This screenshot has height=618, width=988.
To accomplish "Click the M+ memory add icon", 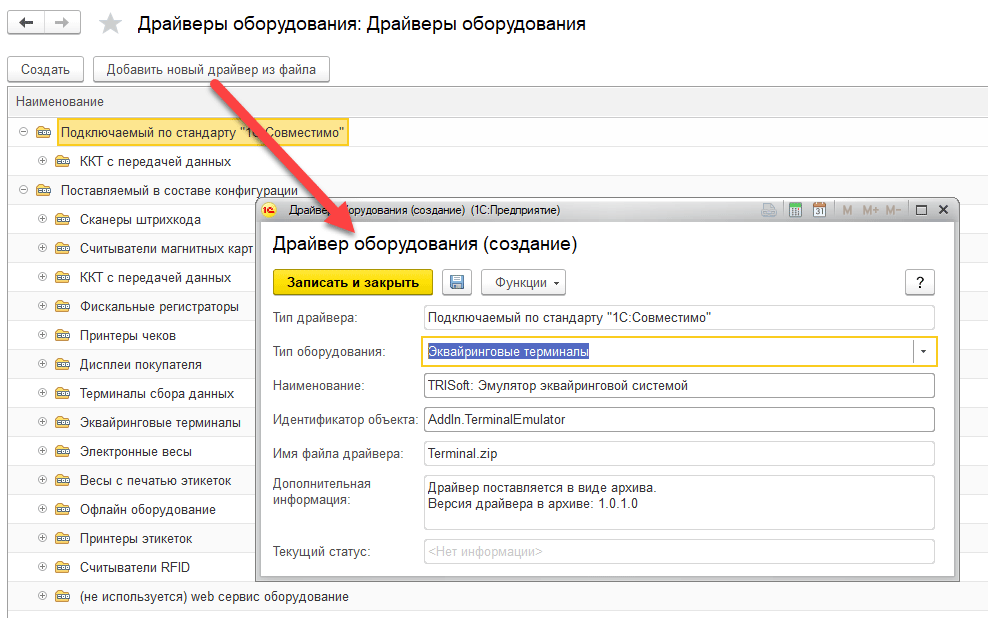I will point(869,210).
